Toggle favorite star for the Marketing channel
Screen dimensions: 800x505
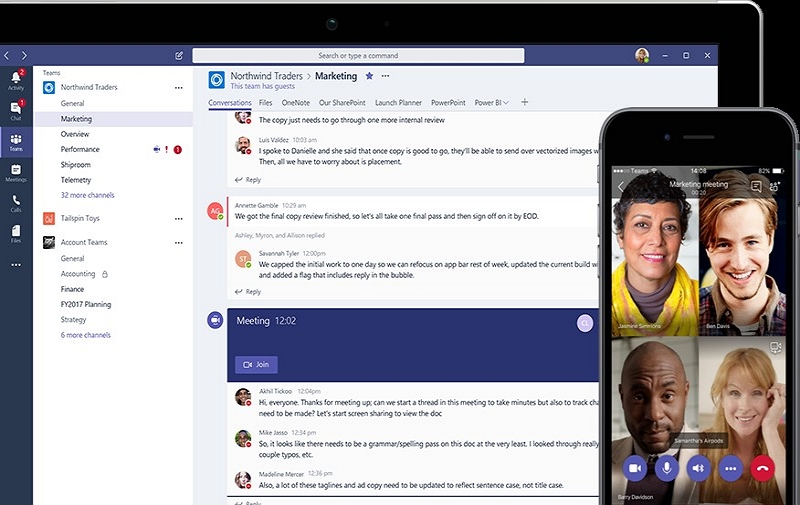click(x=369, y=76)
